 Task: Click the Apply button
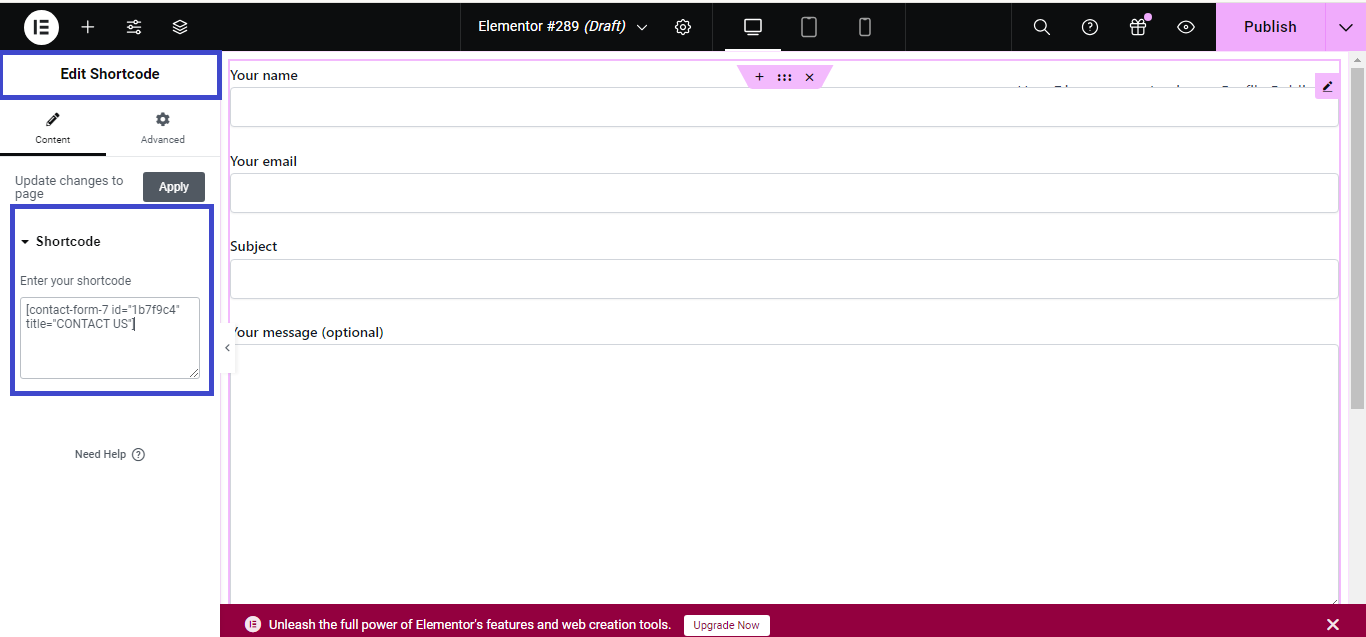coord(174,187)
